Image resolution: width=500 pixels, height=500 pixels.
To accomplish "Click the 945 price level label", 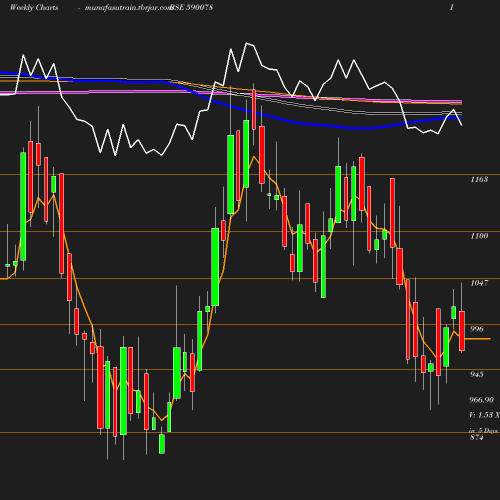I will pos(477,374).
